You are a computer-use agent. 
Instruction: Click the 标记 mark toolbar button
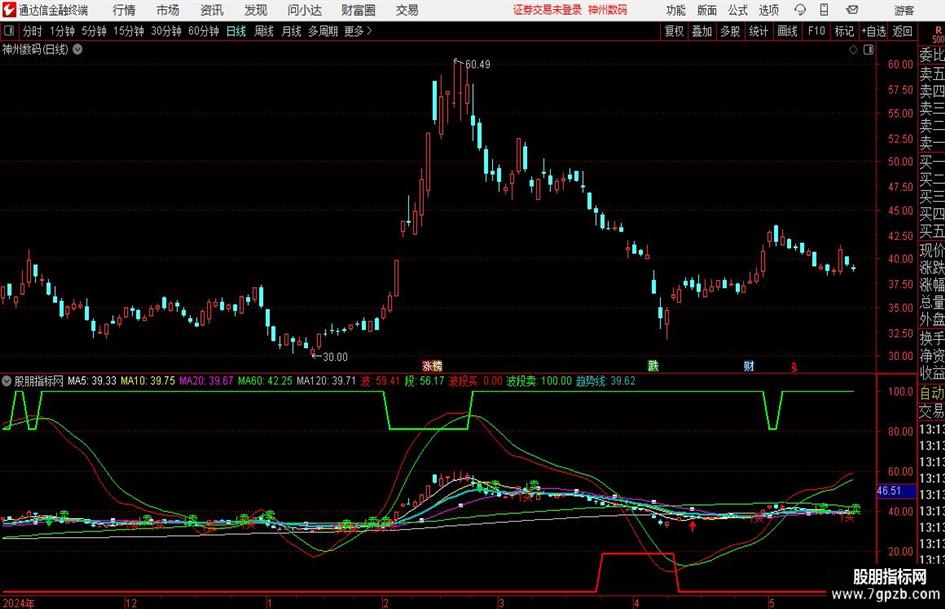coord(844,31)
